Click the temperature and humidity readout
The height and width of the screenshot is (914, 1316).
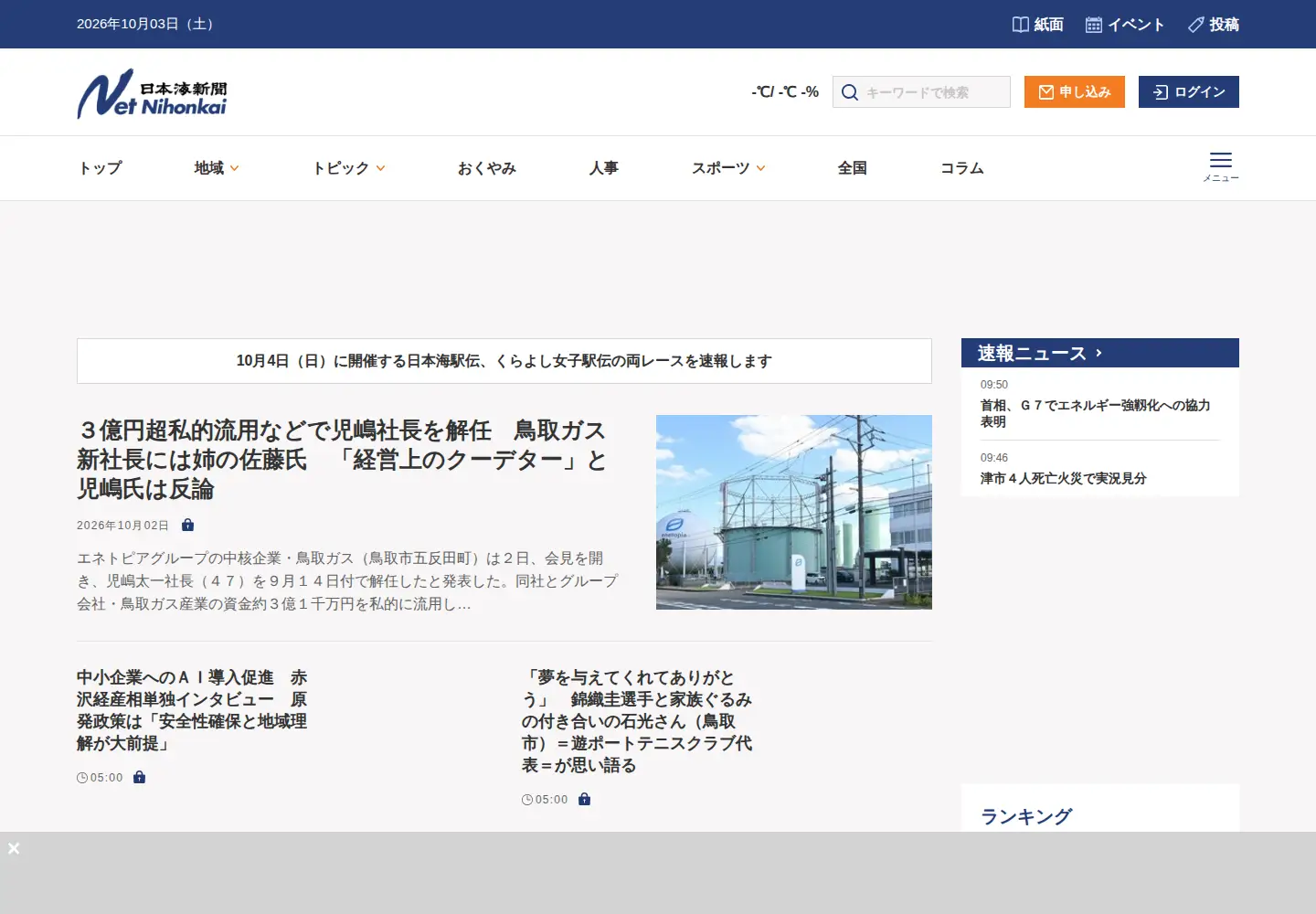785,91
